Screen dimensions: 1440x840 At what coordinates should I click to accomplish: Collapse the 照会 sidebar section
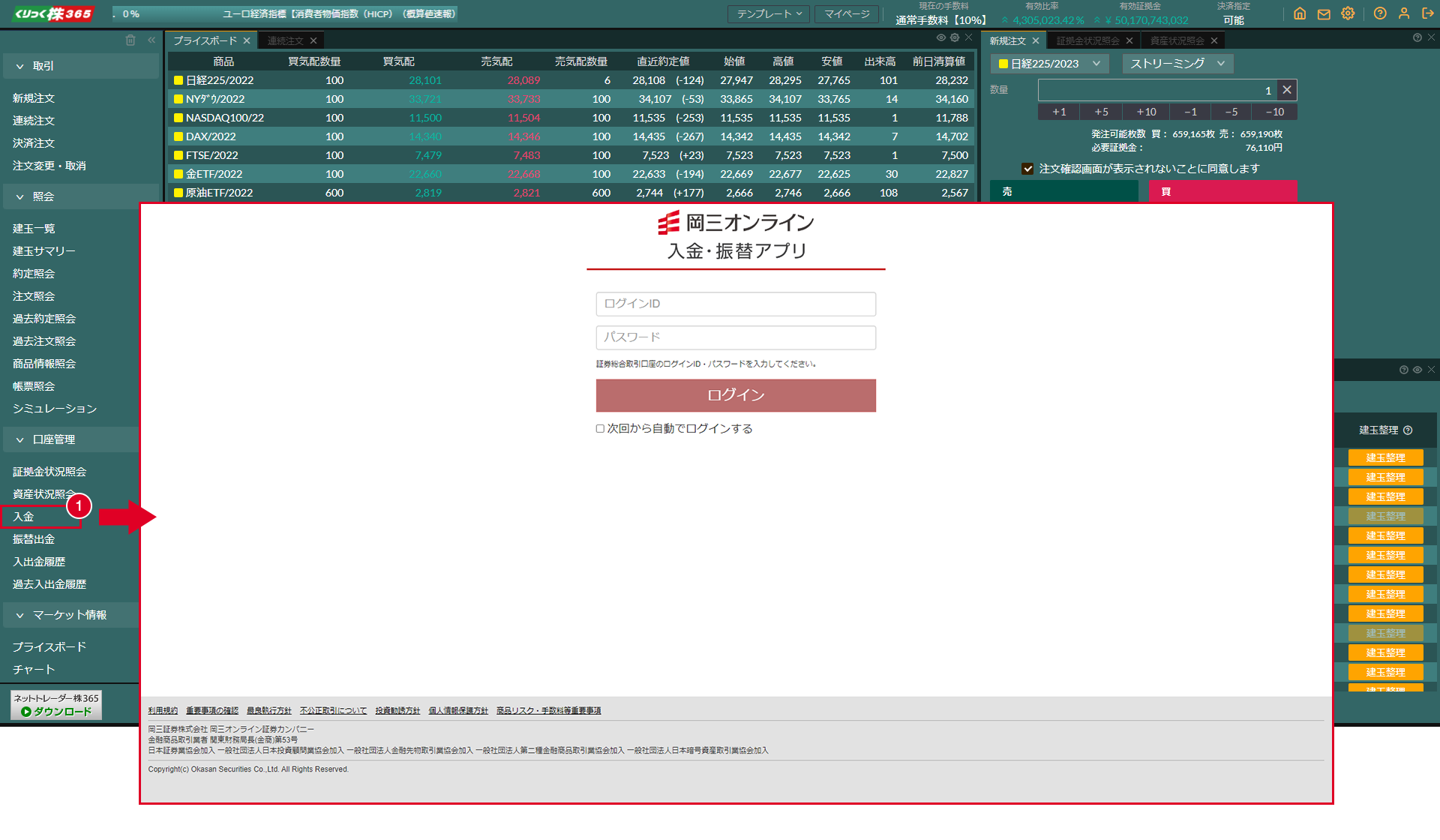tap(81, 196)
